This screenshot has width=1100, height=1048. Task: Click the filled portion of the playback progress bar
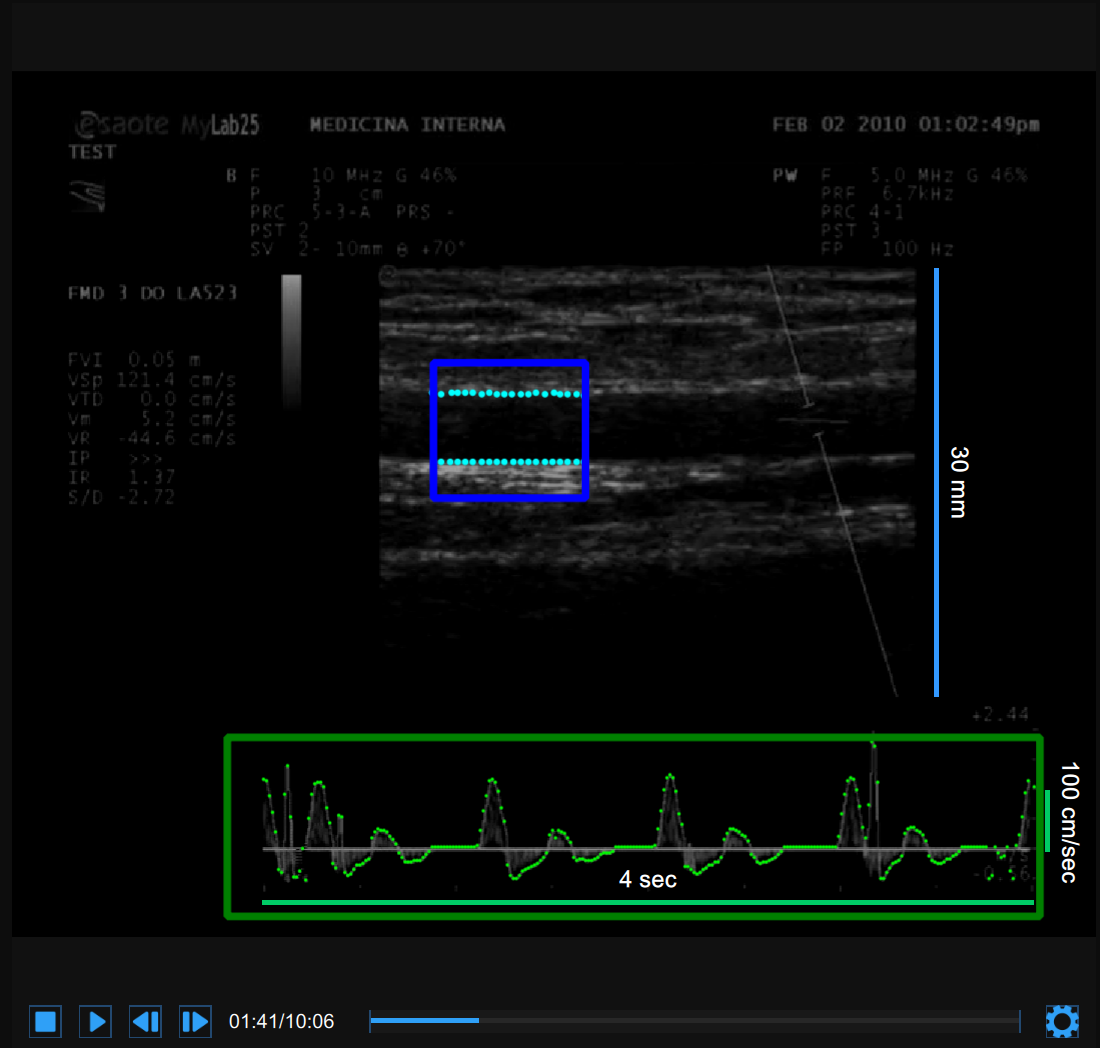(x=424, y=1020)
